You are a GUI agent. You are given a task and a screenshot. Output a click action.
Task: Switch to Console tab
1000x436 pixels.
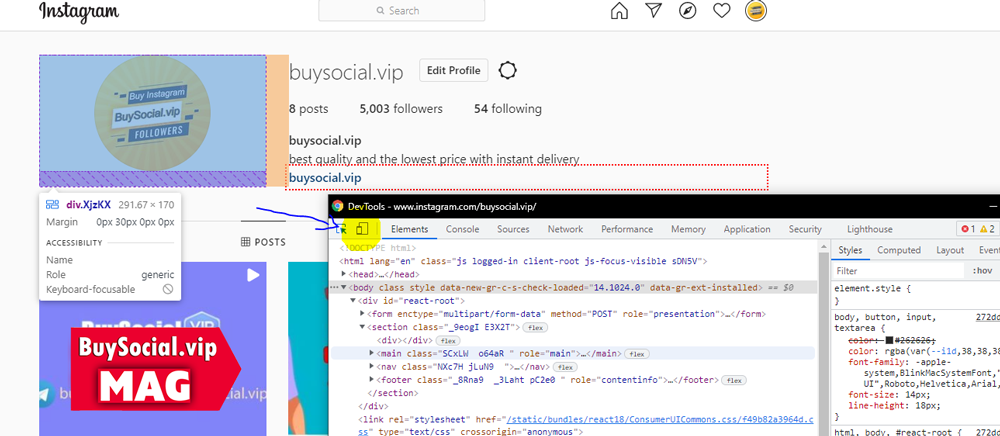462,229
